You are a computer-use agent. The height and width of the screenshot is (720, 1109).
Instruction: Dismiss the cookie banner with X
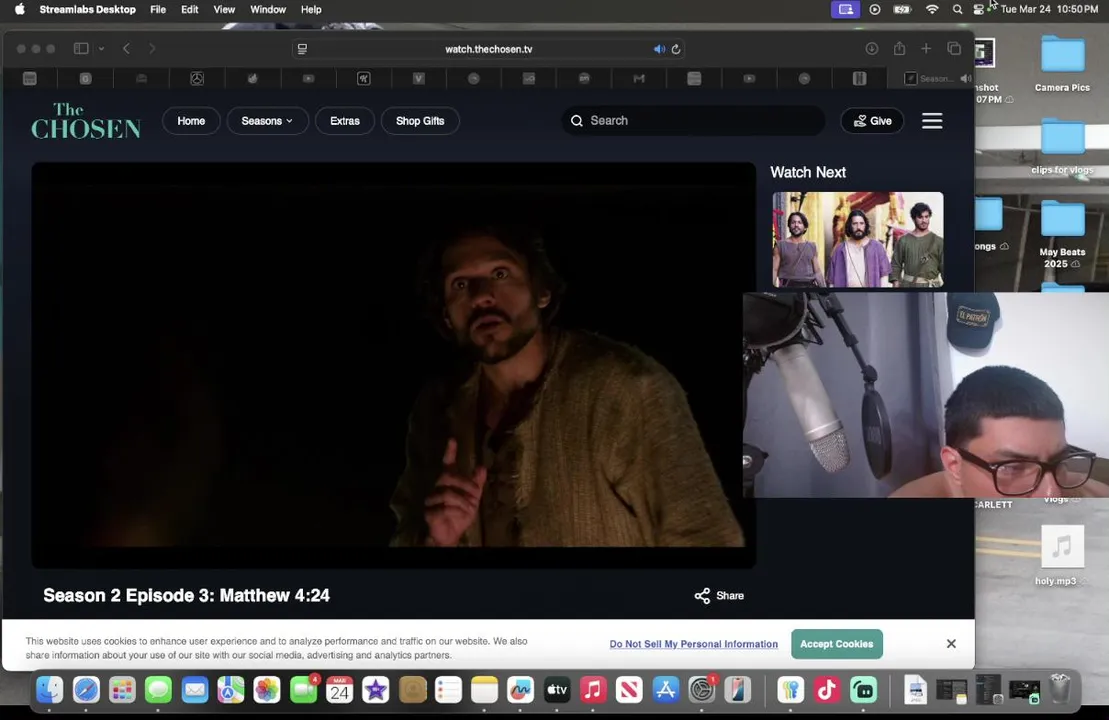951,644
